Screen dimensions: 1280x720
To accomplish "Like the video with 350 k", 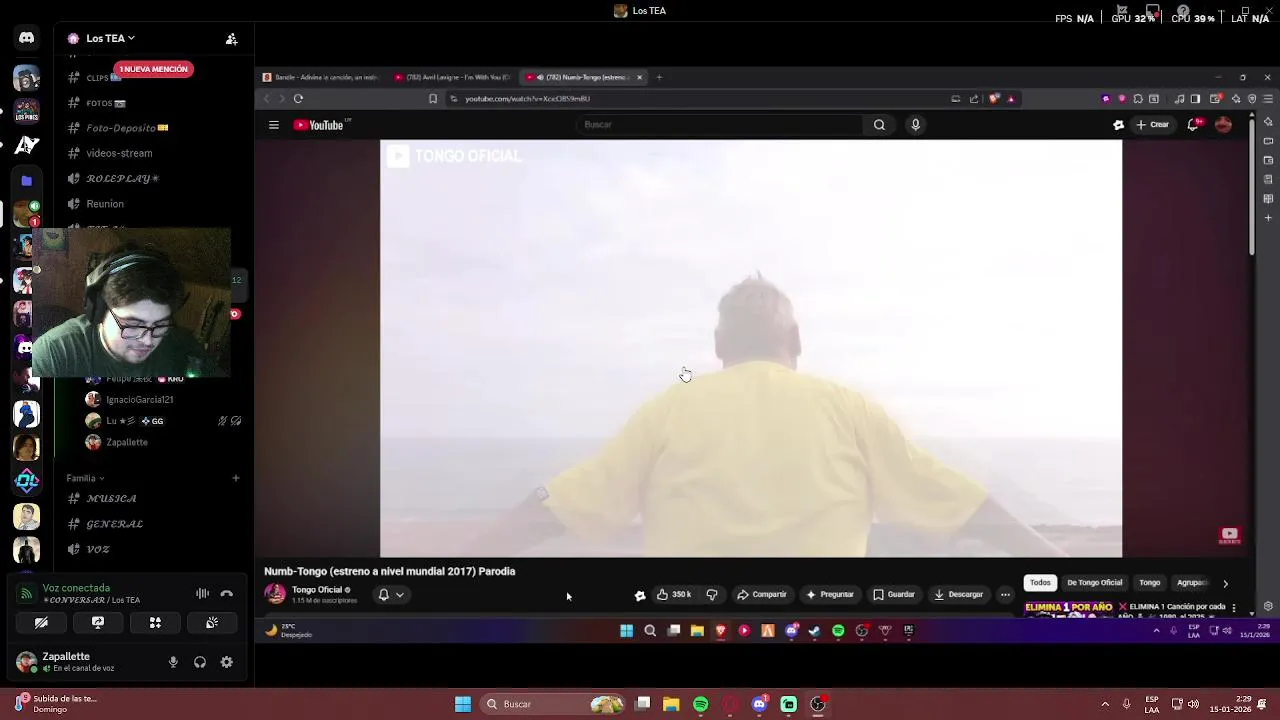I will (674, 595).
